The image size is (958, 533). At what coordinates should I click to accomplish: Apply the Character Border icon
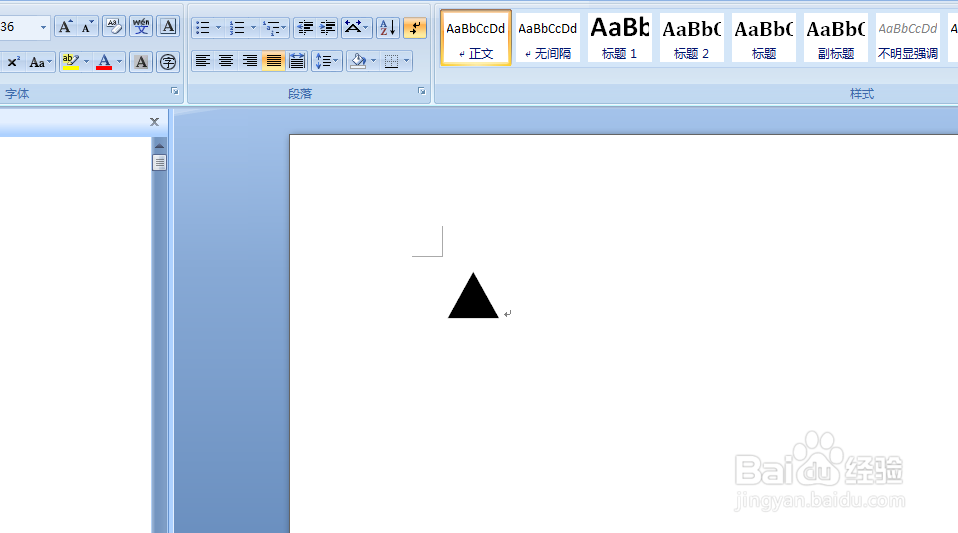pyautogui.click(x=168, y=27)
